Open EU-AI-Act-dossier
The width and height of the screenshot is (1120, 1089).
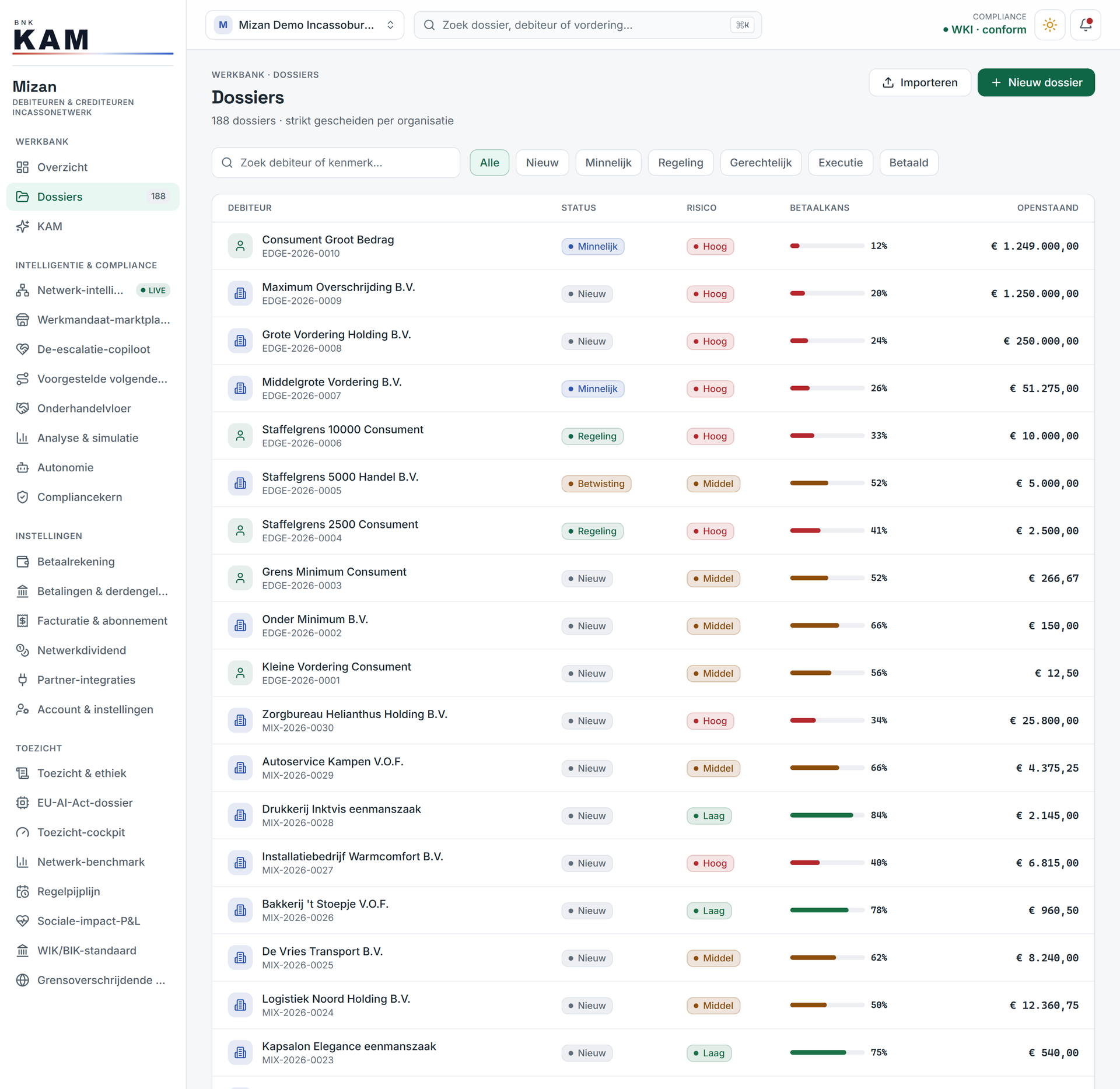pos(93,803)
